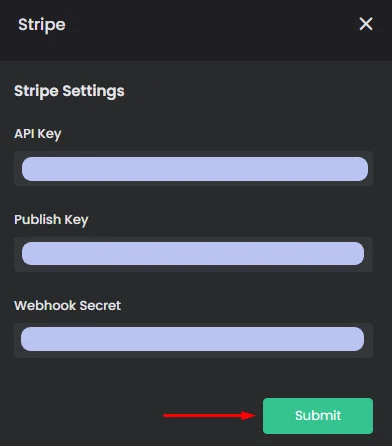Click the red arrow pointing to Submit
Screen dimensions: 392x446
point(210,415)
